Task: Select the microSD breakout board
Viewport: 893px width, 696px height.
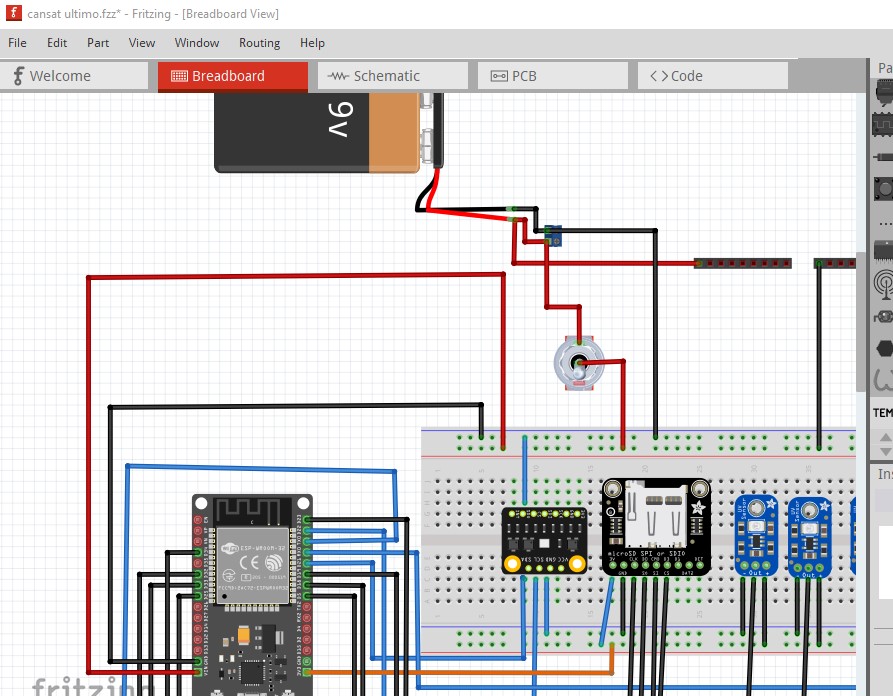Action: coord(656,527)
